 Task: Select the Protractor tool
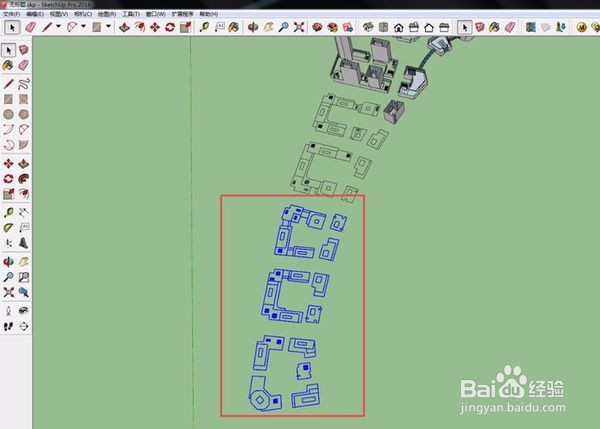tap(8, 228)
